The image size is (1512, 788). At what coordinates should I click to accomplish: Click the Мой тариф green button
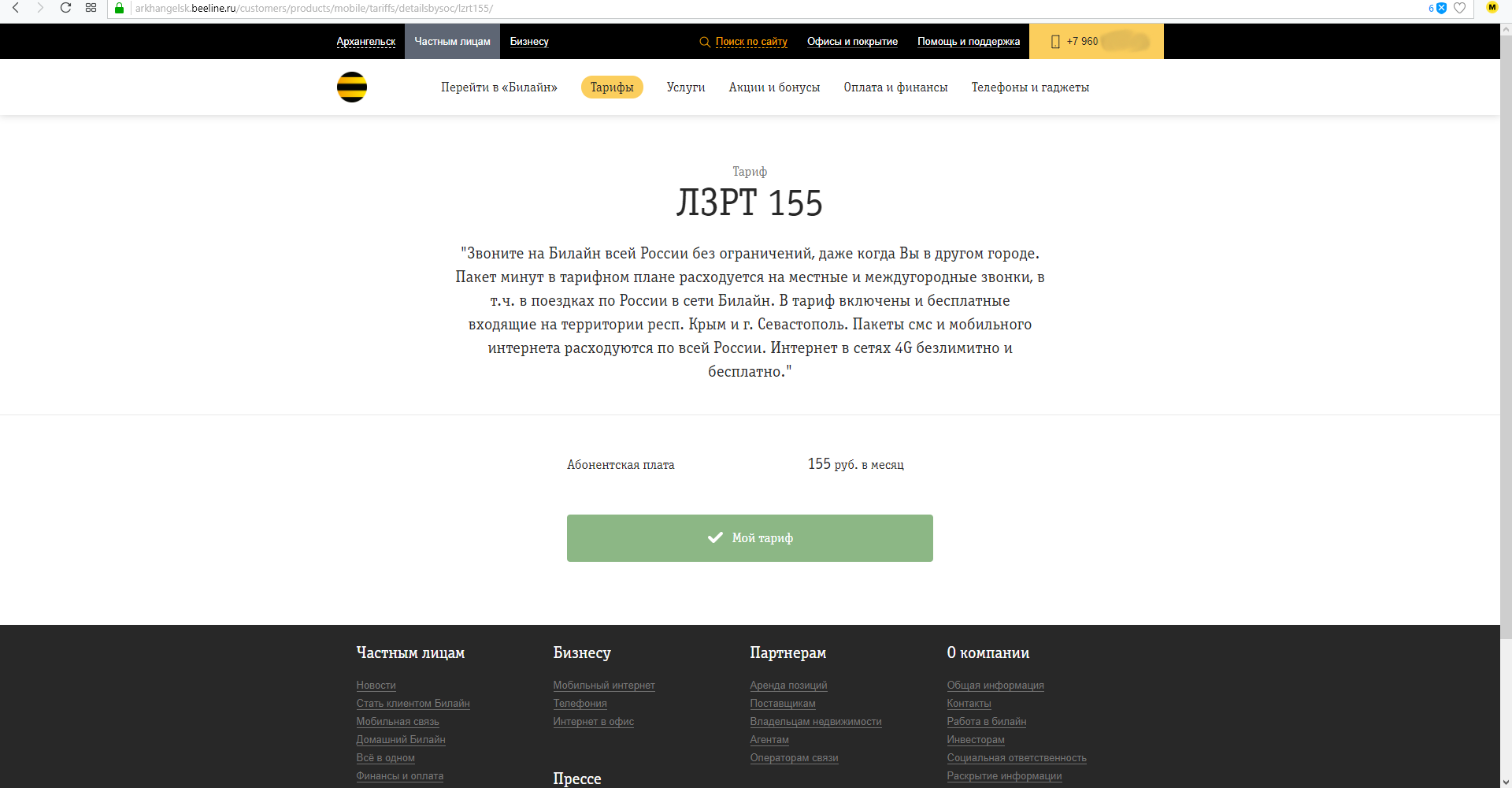click(750, 538)
